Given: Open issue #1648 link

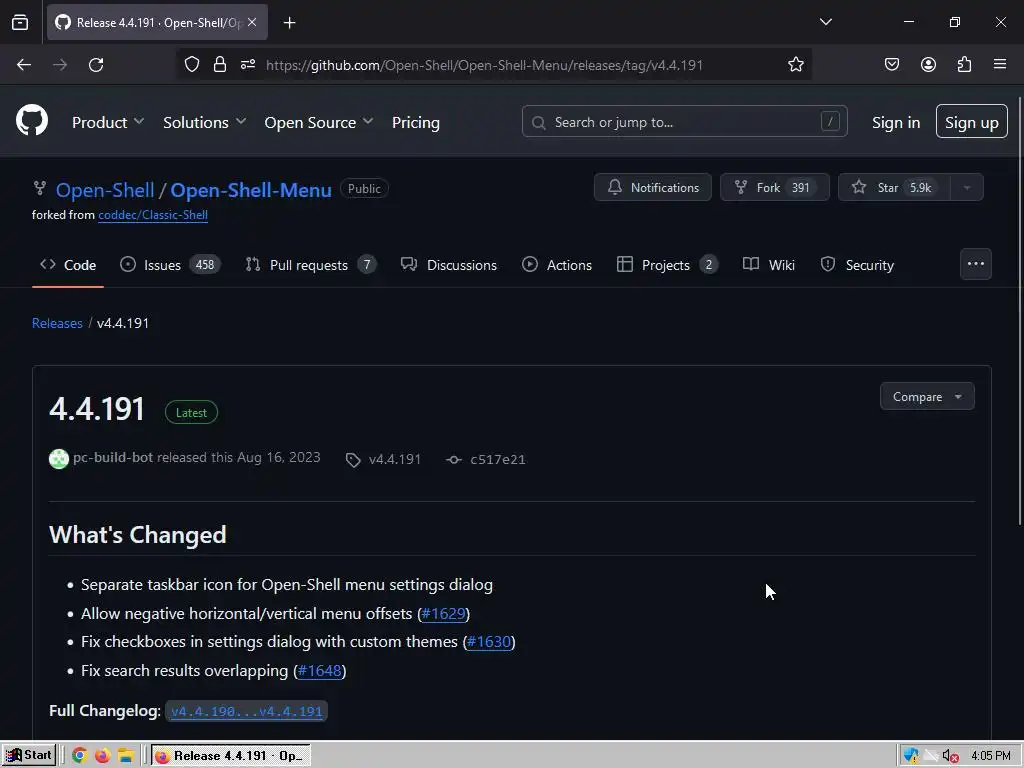Looking at the screenshot, I should coord(319,671).
